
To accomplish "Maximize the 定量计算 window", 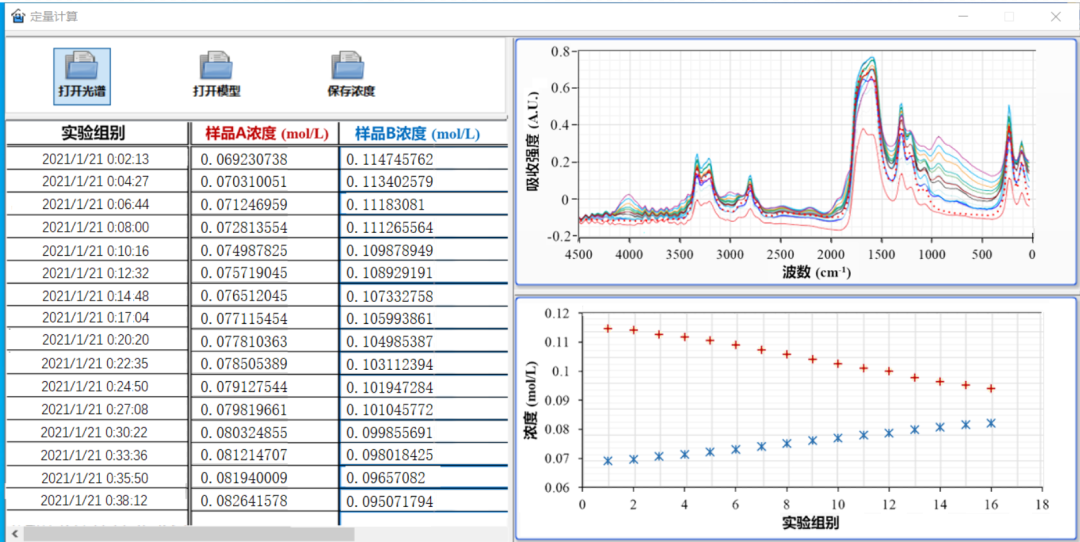I will (x=1009, y=16).
